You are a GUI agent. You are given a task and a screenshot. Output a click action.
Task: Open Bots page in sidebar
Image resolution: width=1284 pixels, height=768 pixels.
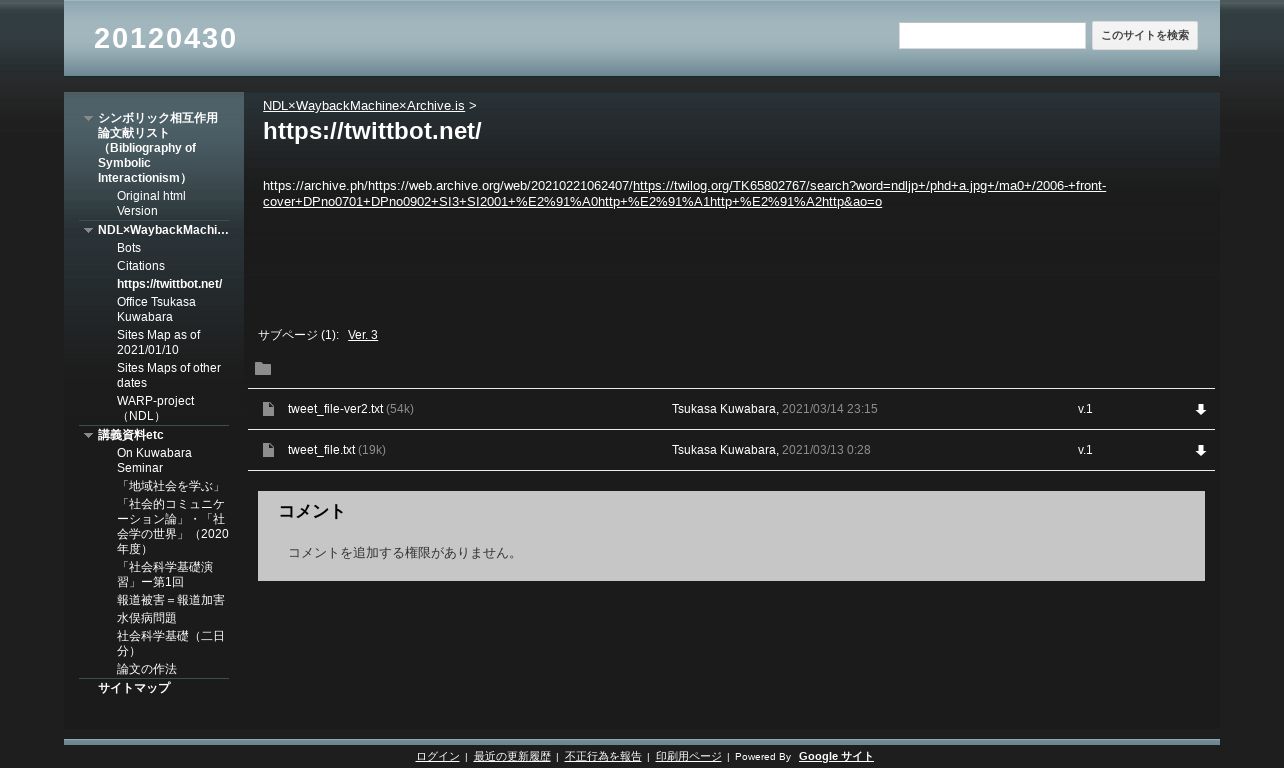click(x=129, y=248)
